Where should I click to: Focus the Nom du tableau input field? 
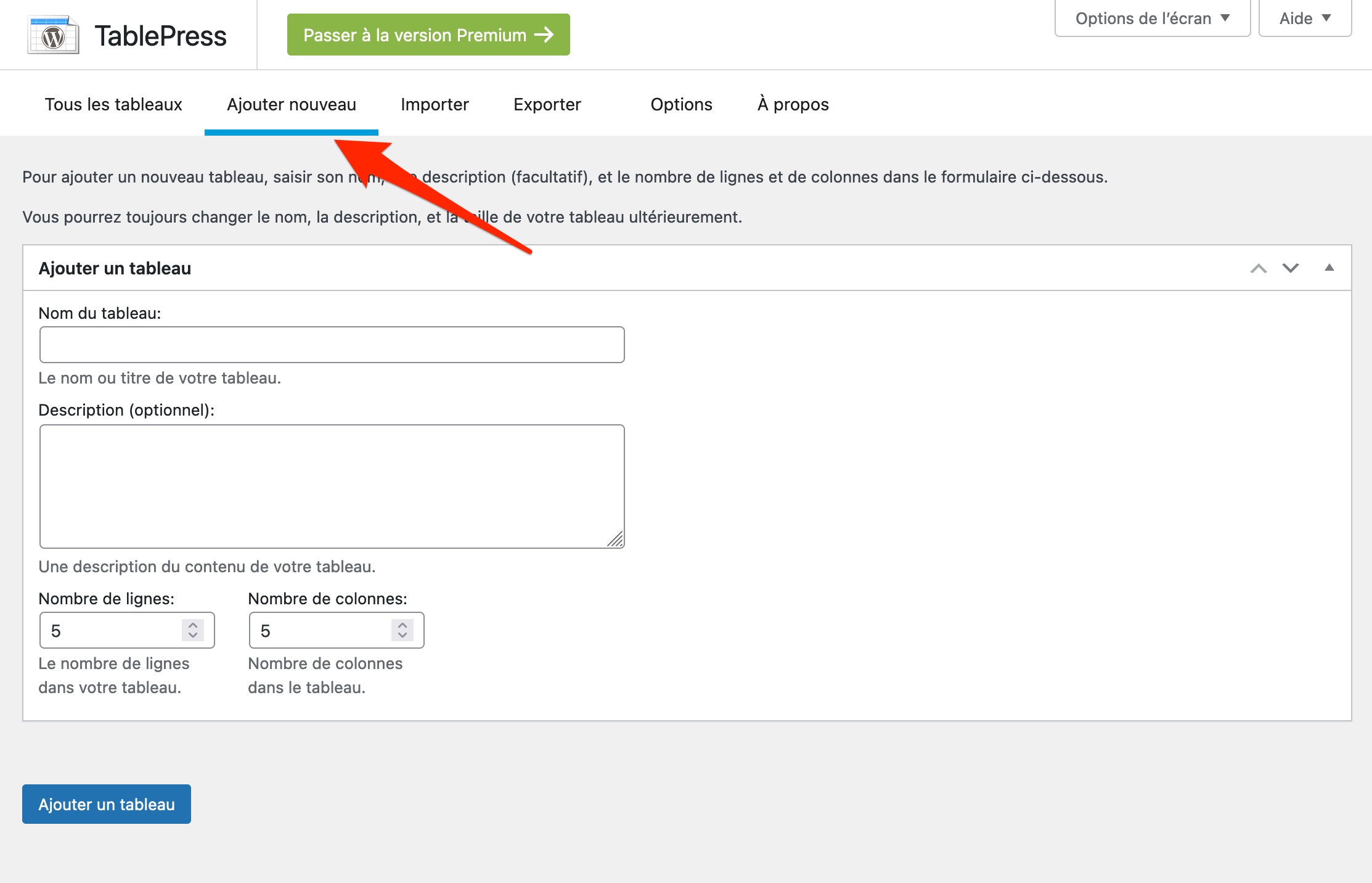tap(332, 345)
